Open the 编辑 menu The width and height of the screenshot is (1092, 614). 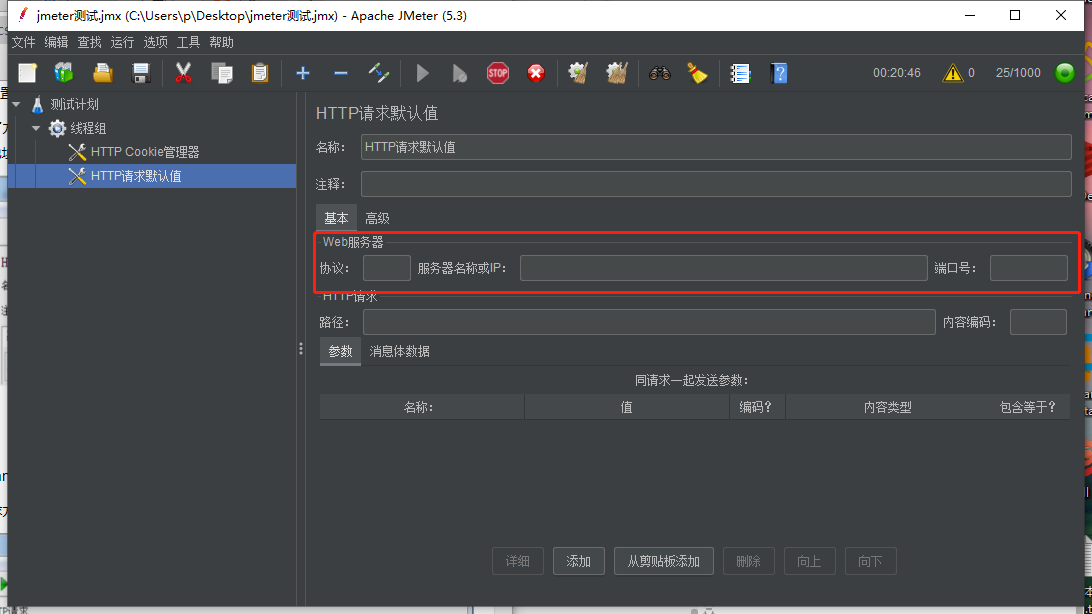[56, 42]
